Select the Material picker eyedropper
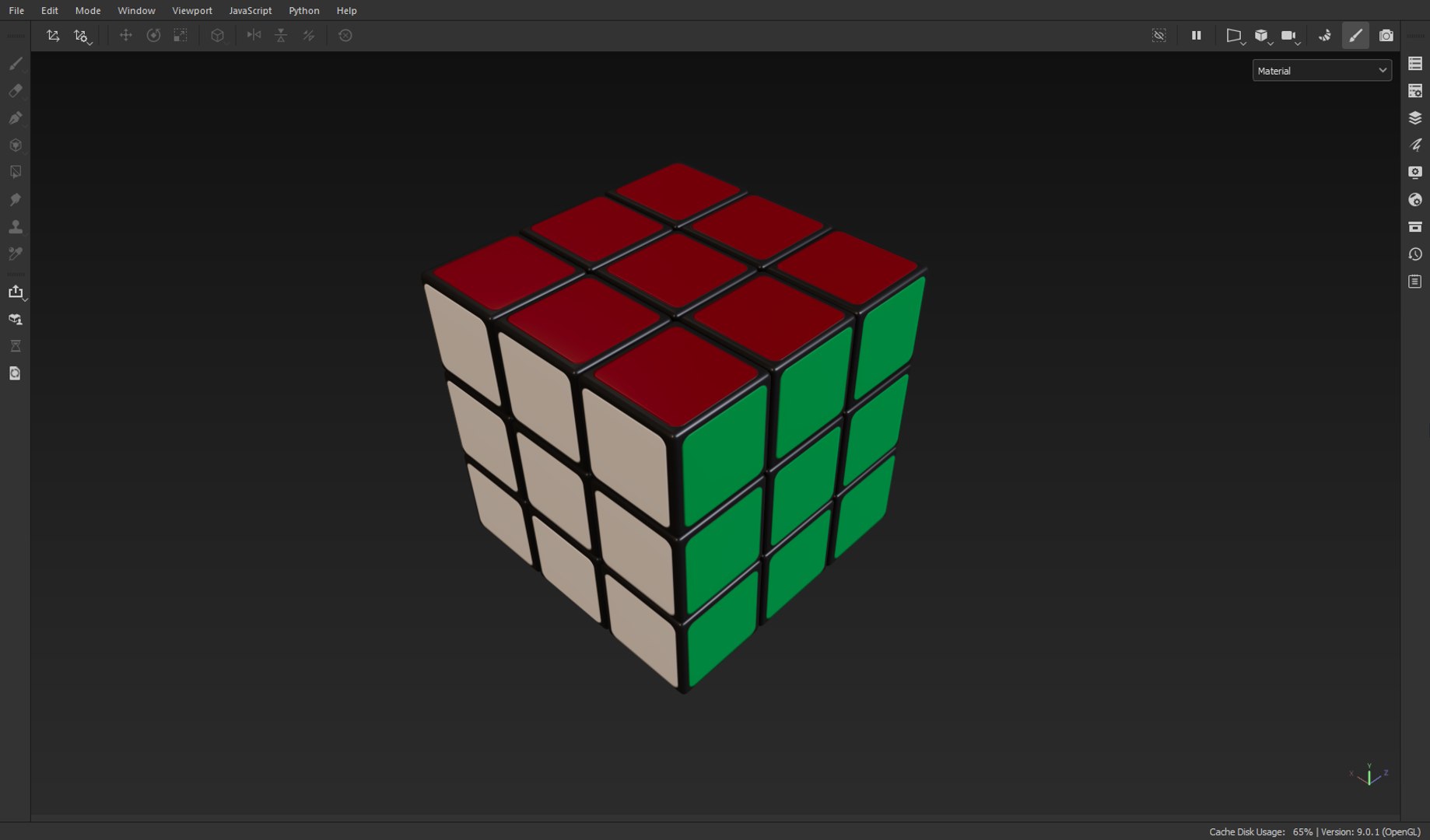 [16, 254]
